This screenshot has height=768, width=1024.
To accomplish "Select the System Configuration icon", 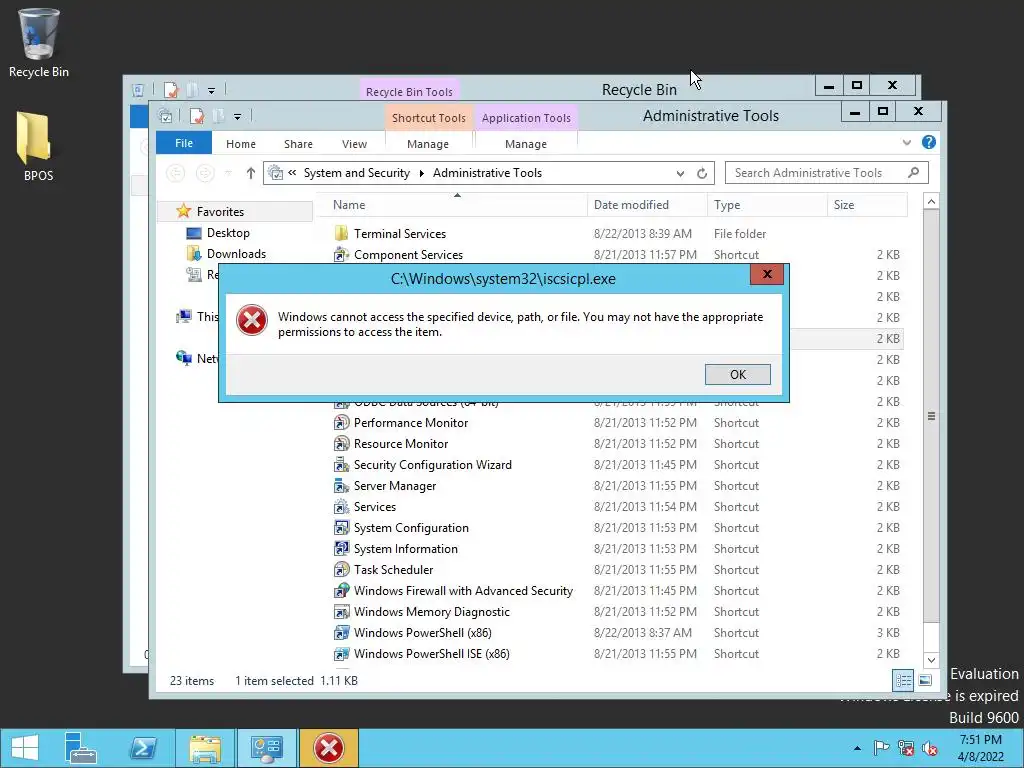I will click(341, 528).
